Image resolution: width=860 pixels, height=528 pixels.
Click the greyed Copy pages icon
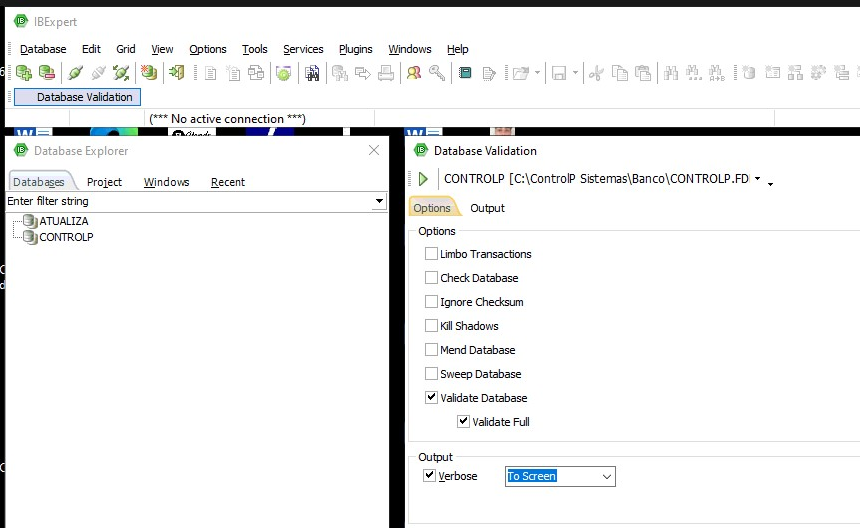(x=620, y=73)
